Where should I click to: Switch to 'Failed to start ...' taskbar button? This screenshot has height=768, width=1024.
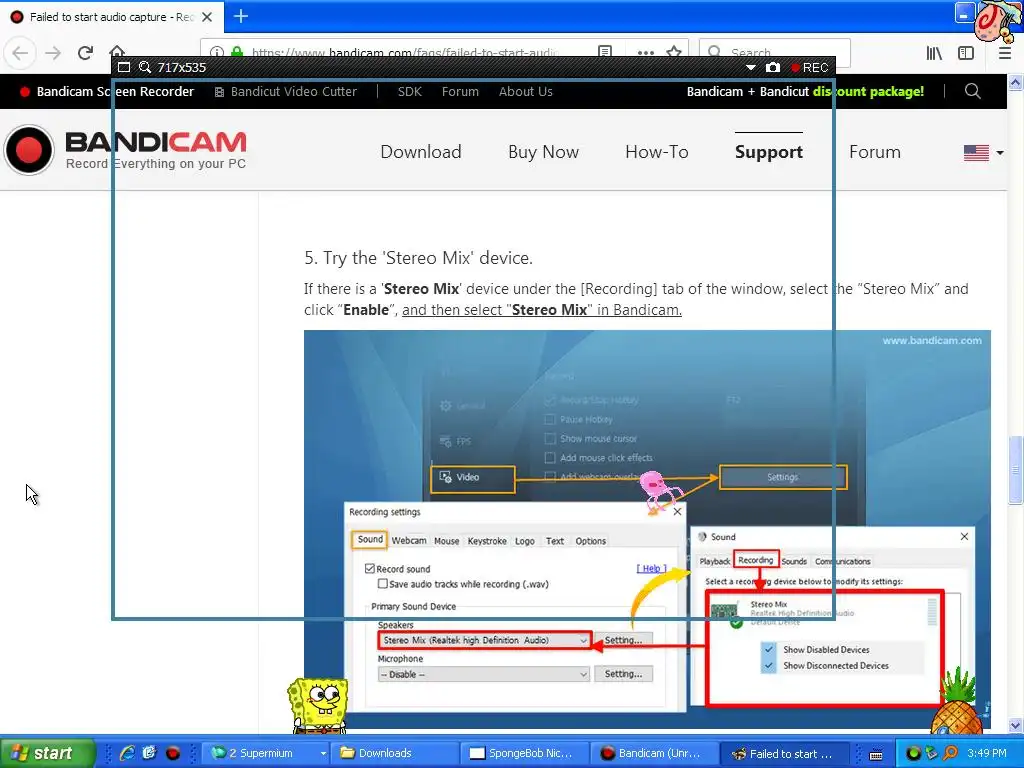pos(784,753)
